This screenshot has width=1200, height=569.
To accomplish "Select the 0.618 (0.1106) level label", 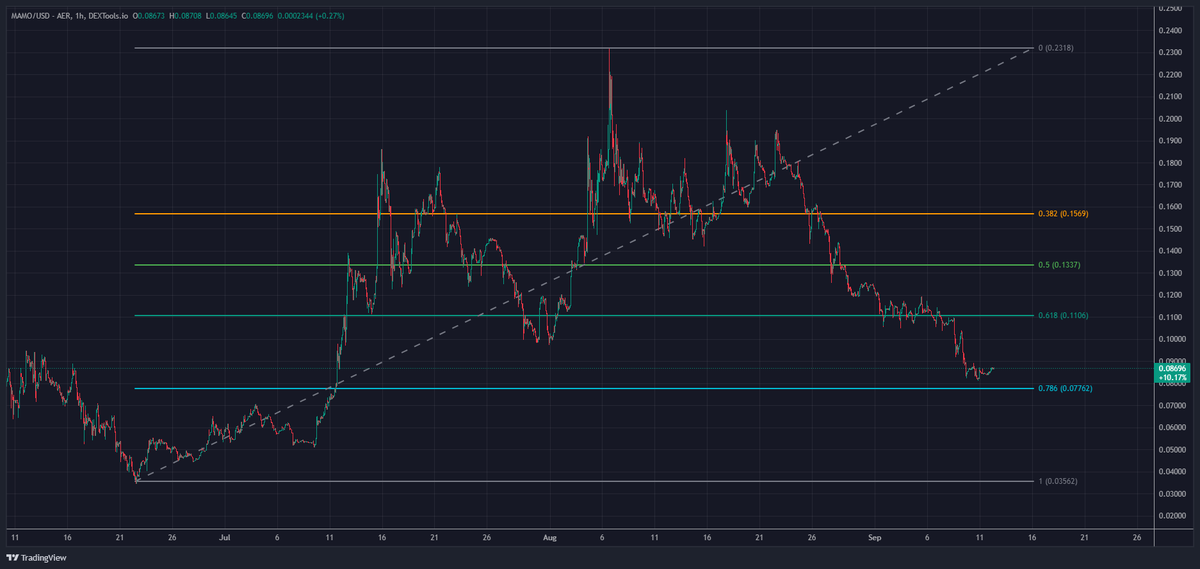I will [1063, 316].
